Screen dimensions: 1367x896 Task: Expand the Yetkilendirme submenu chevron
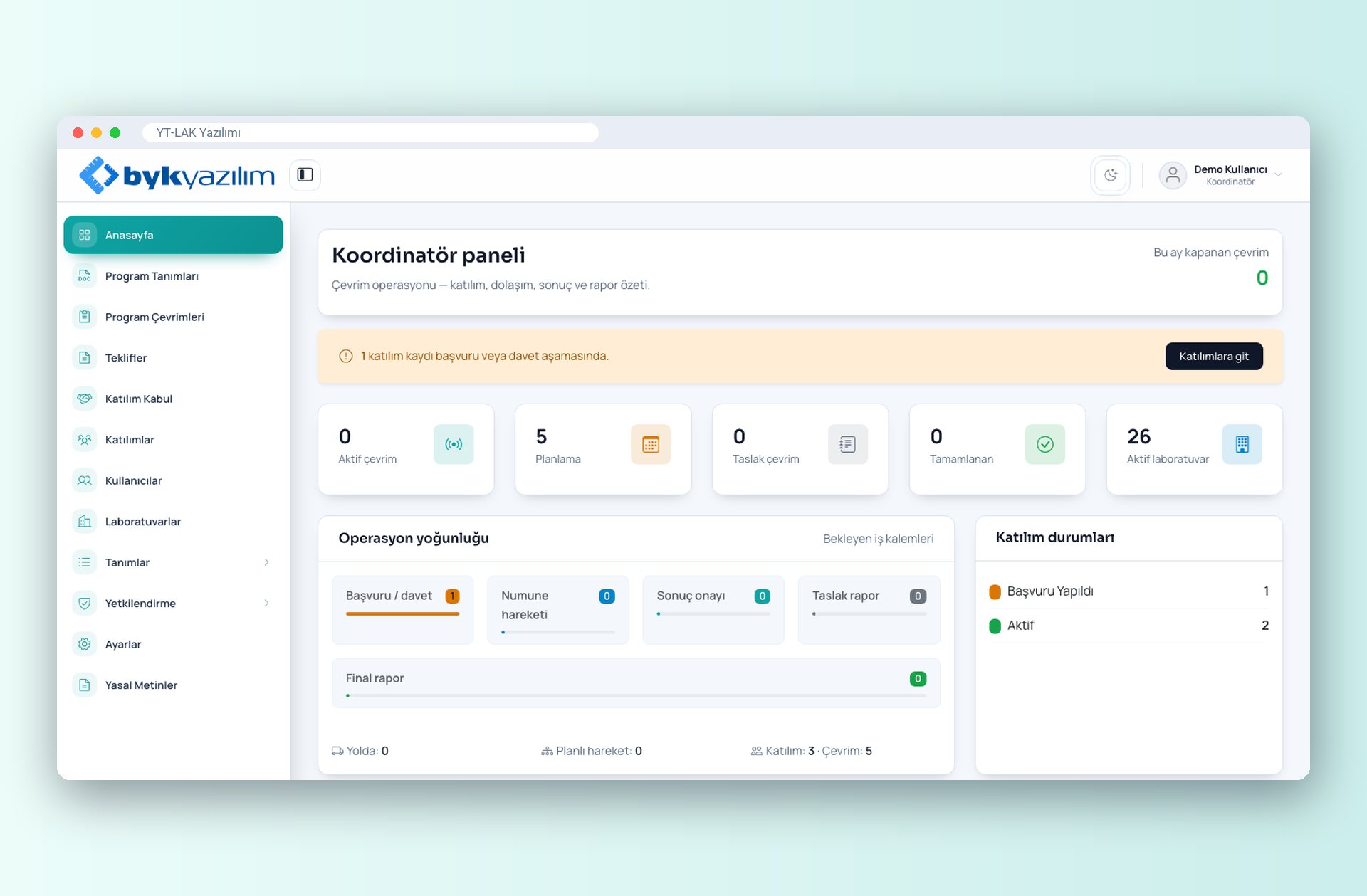click(x=266, y=603)
